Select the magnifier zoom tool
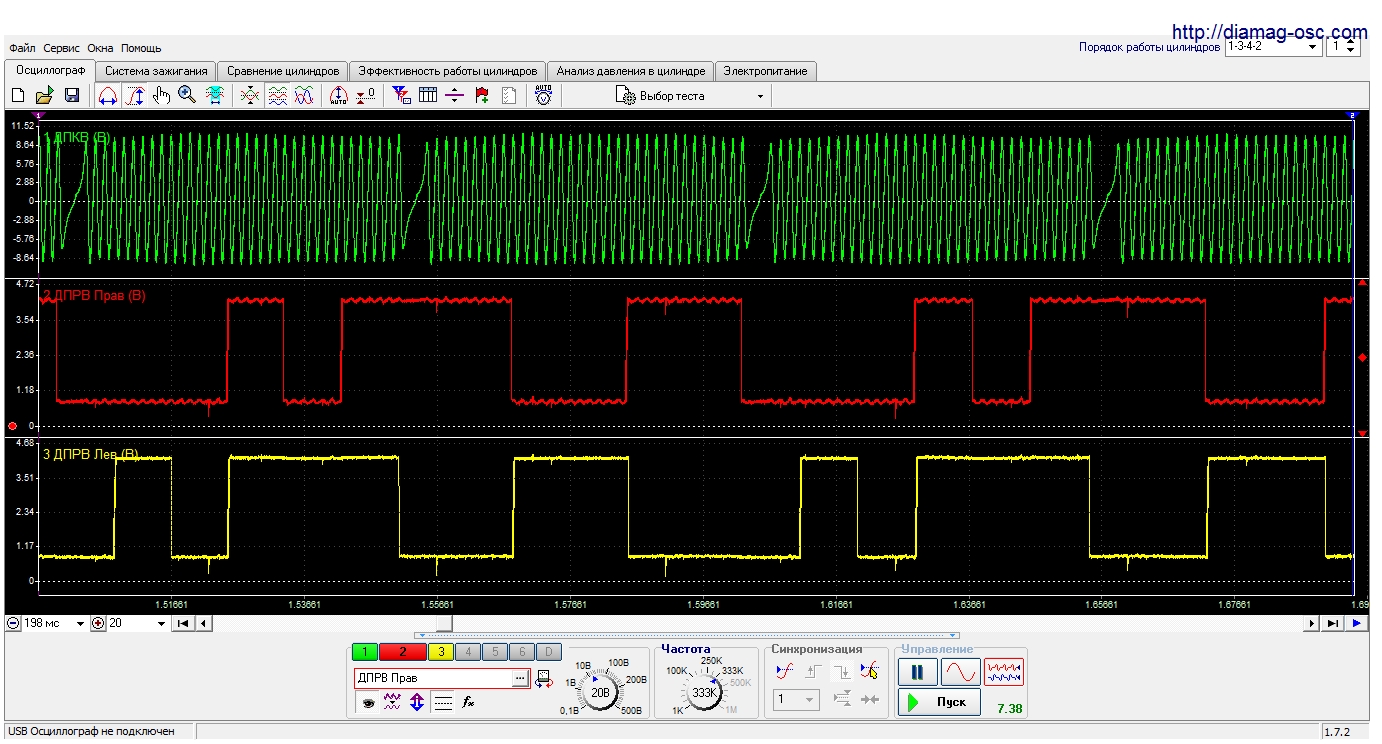The image size is (1382, 744). point(187,96)
